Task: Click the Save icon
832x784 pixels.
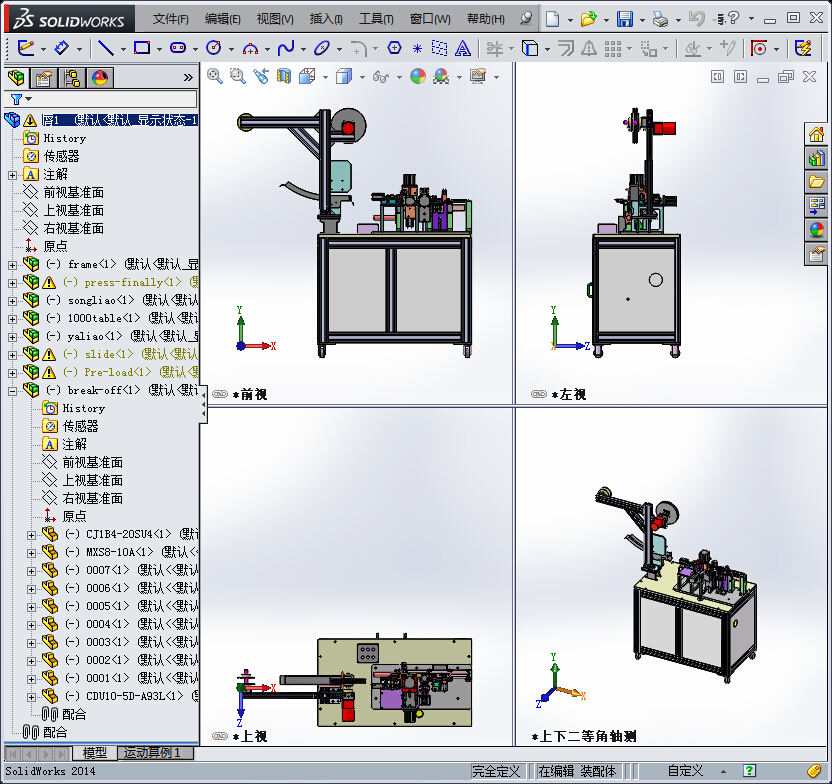Action: click(625, 19)
